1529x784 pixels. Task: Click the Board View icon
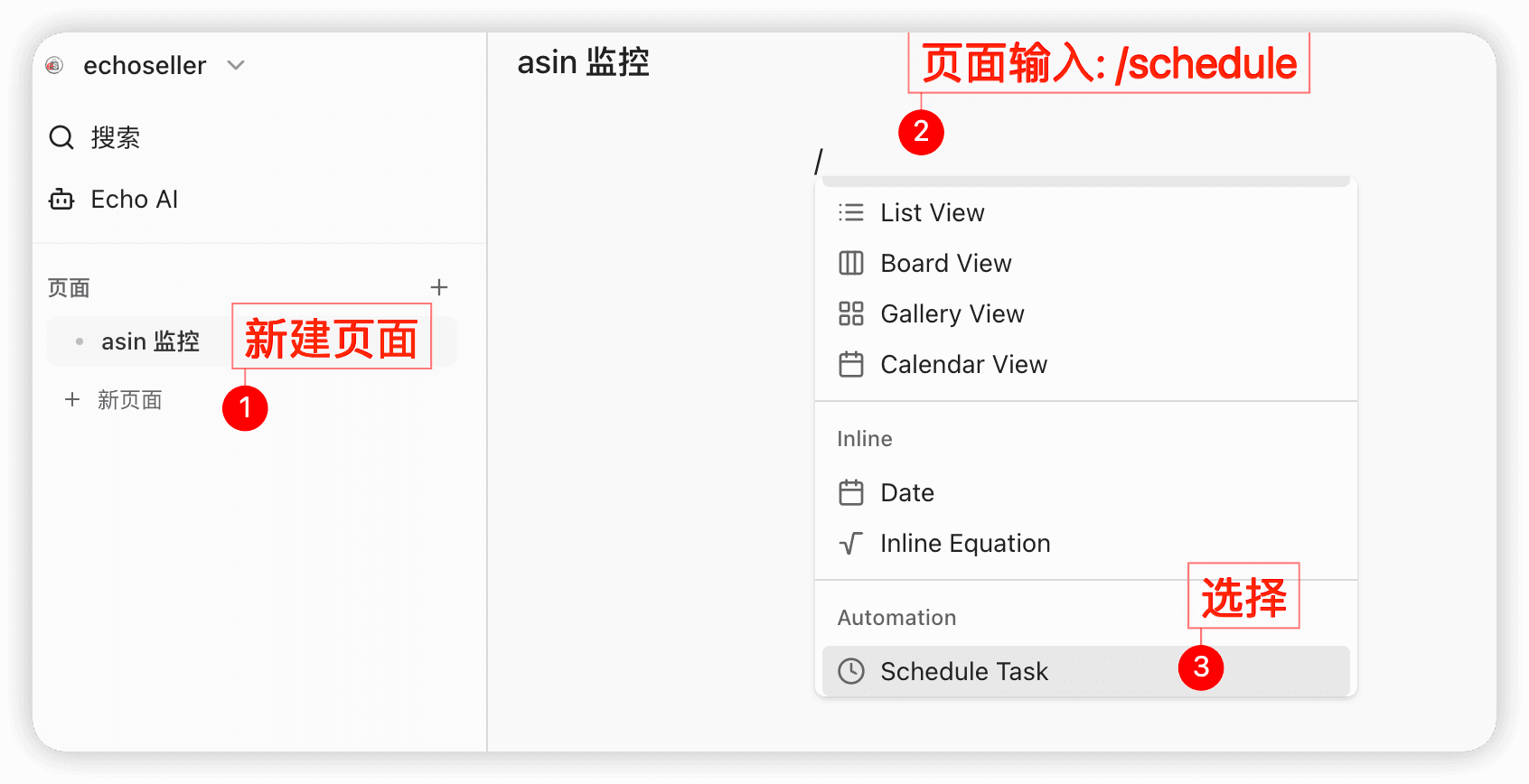pos(850,263)
